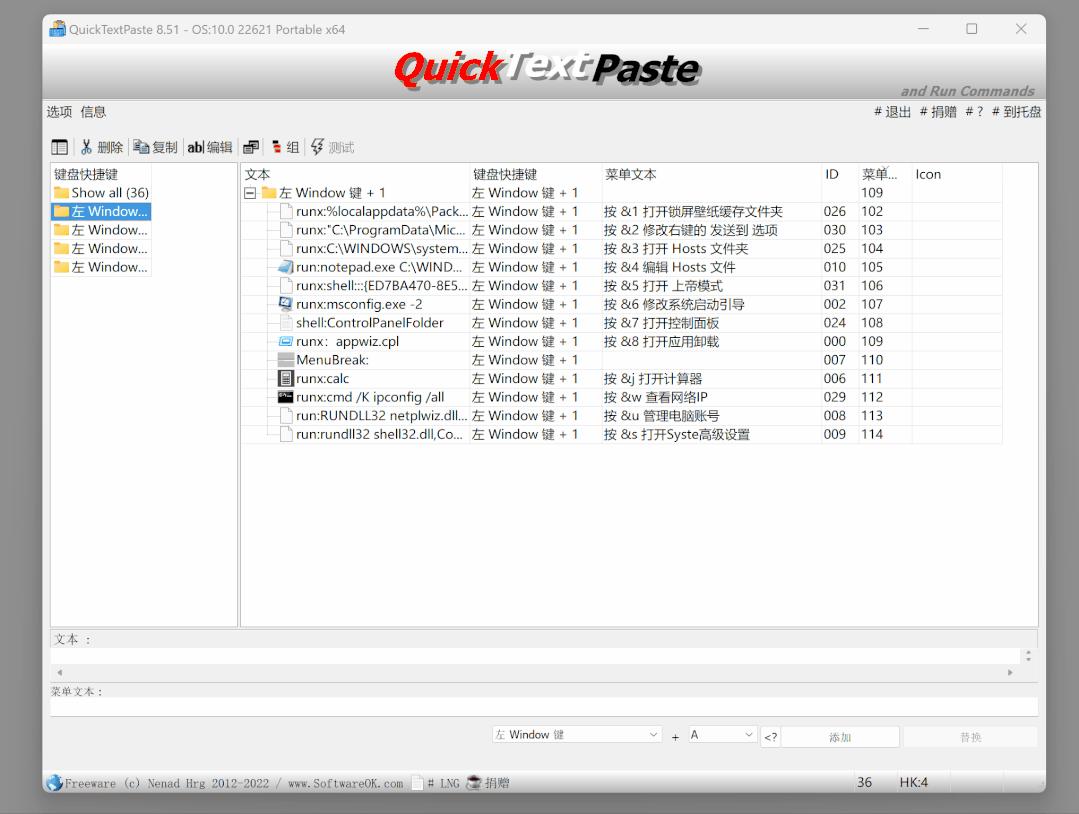
Task: Open the left Window key dropdown
Action: click(576, 733)
